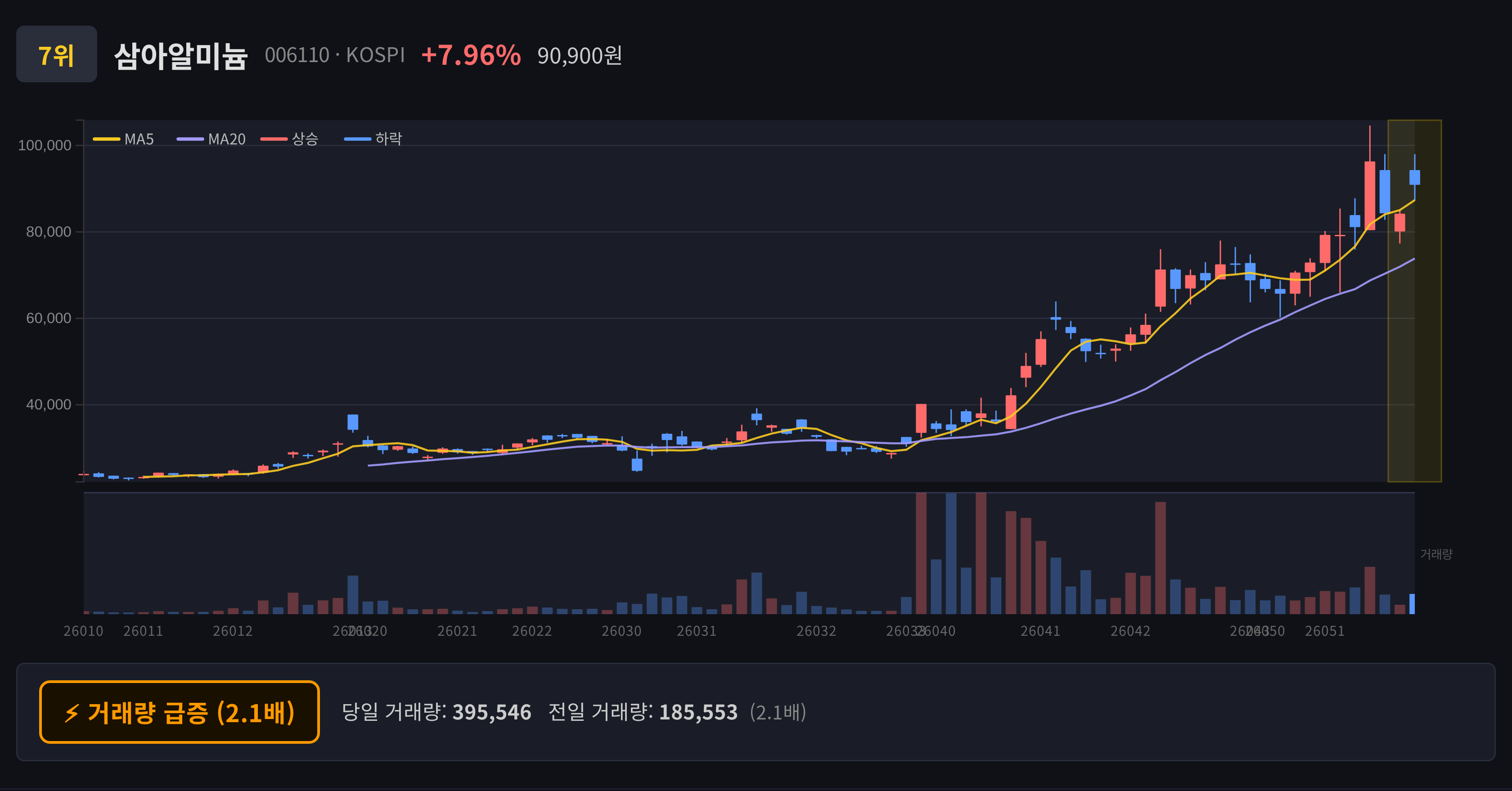Image resolution: width=1512 pixels, height=791 pixels.
Task: Click the 006110 · KOSPI ticker code
Action: pos(334,55)
